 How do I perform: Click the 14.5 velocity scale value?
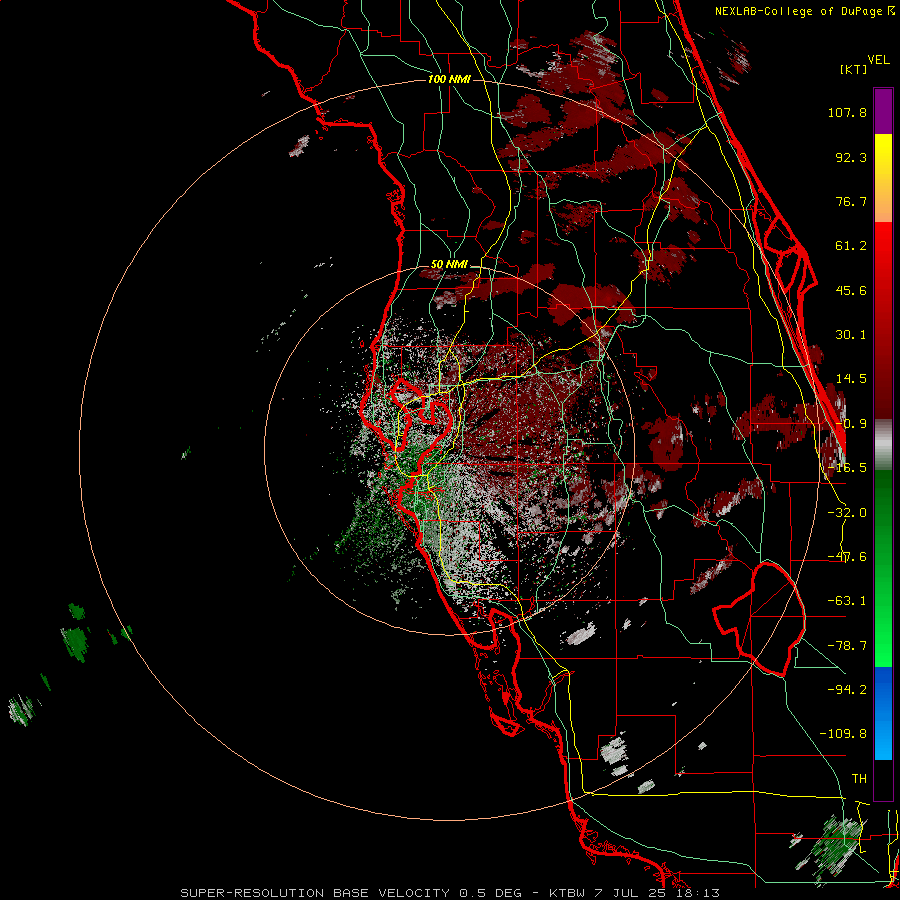tap(851, 379)
